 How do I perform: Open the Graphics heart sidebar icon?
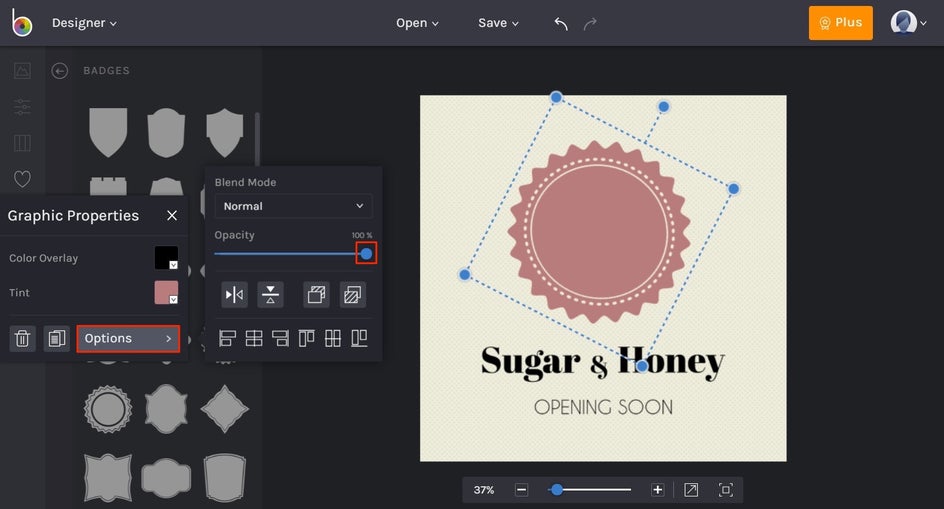22,179
